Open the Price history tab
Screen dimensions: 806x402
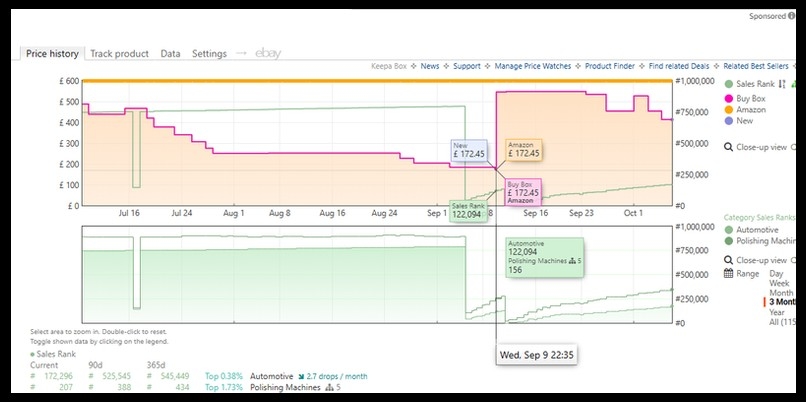click(x=52, y=53)
